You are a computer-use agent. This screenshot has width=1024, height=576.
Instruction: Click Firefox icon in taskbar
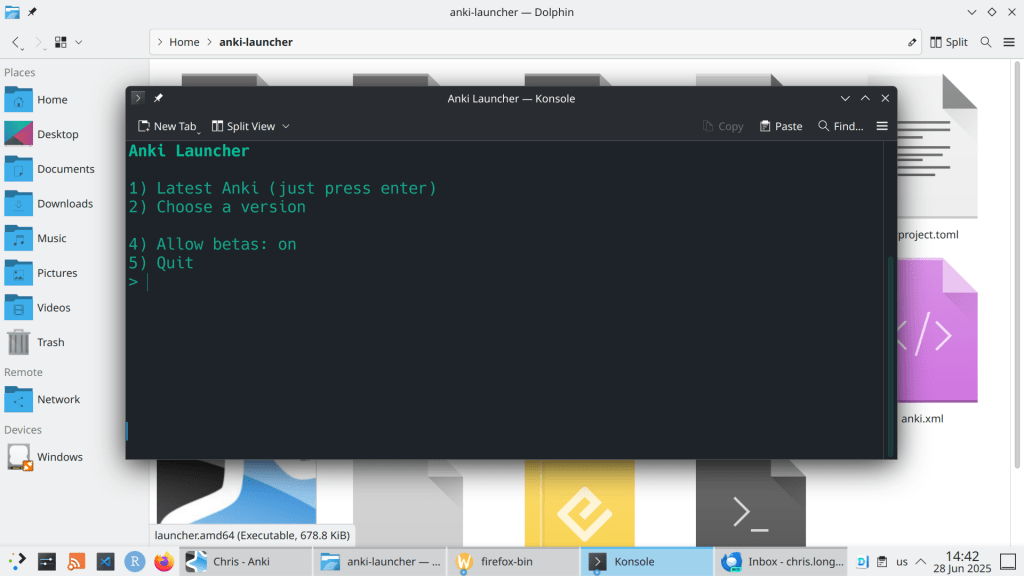coord(164,562)
